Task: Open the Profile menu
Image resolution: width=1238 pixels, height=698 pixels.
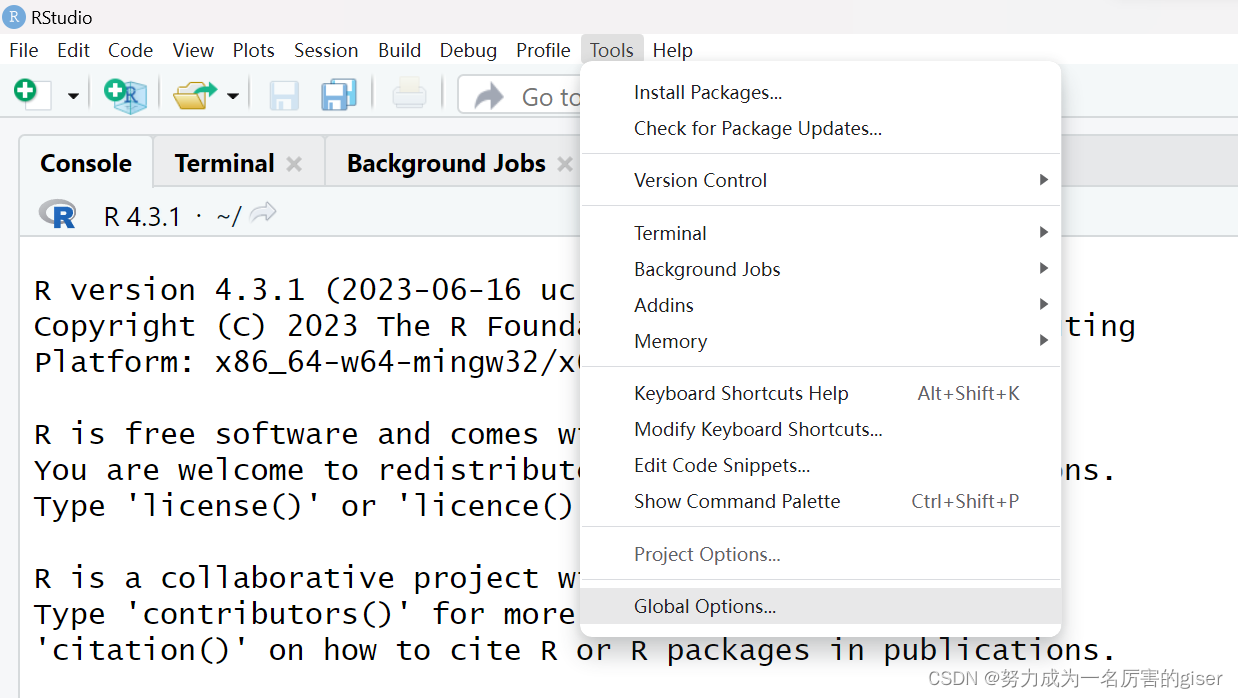Action: [543, 50]
